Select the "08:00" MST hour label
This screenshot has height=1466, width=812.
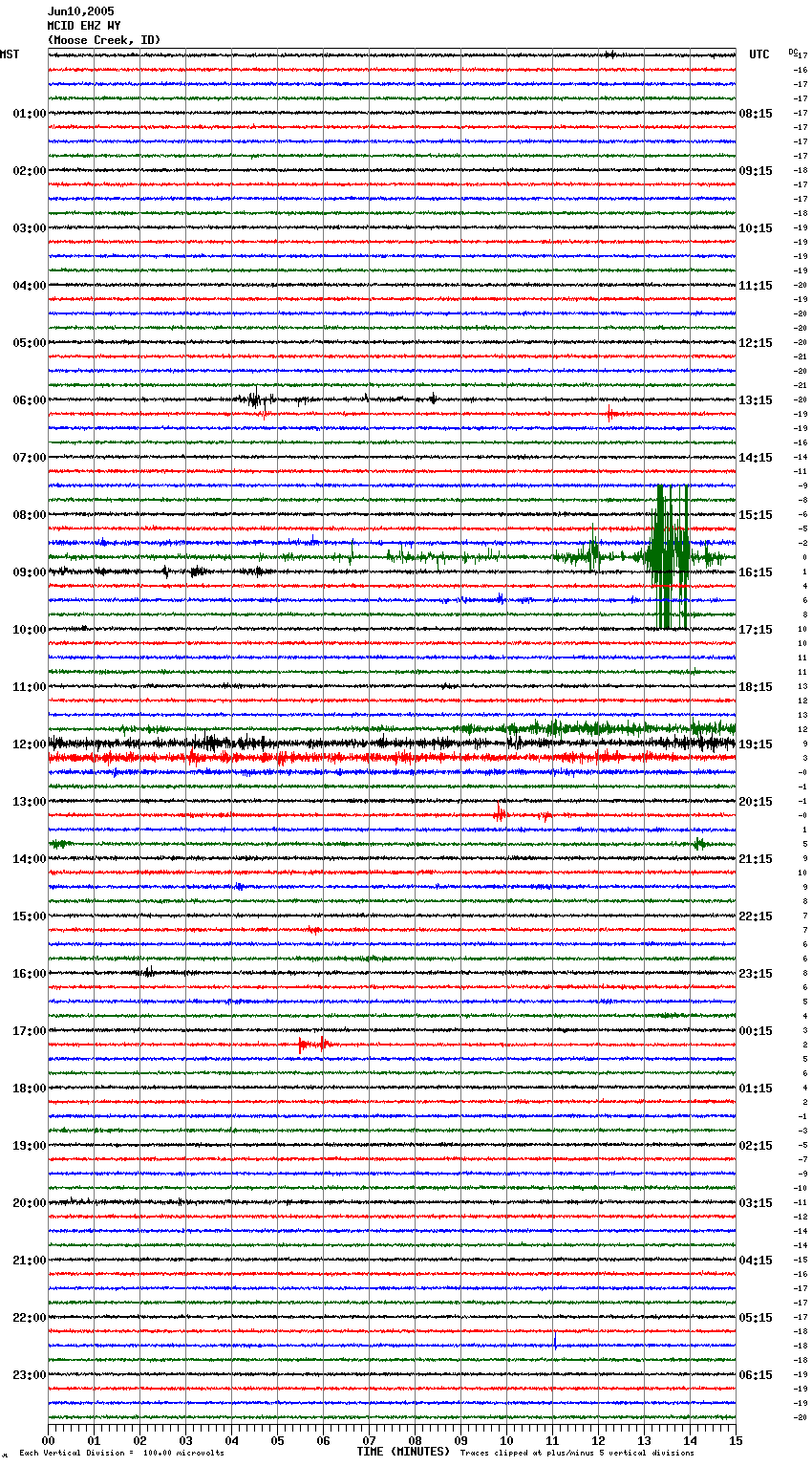pos(29,515)
